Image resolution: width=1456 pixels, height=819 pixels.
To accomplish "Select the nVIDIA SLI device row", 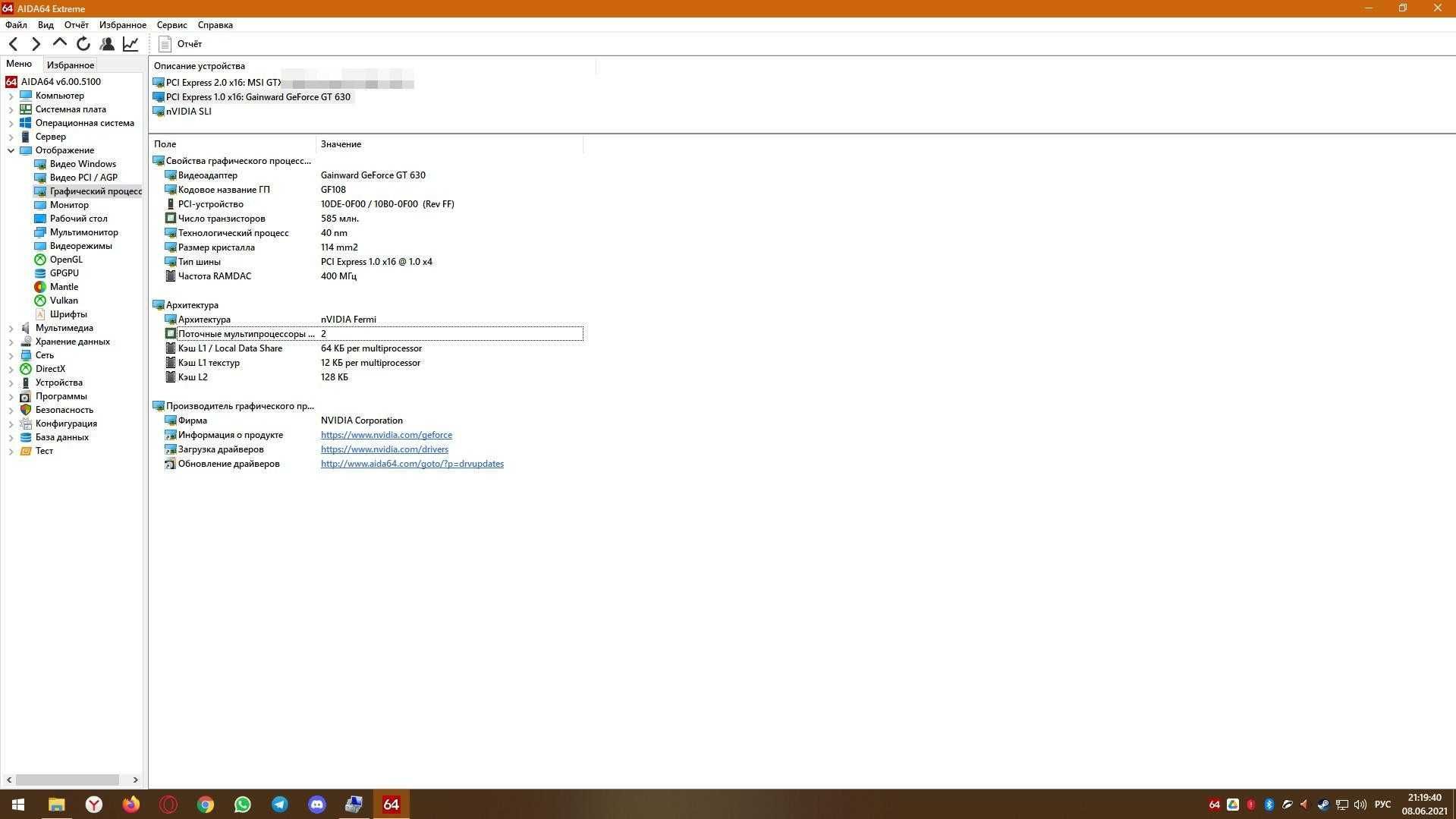I will coord(182,112).
